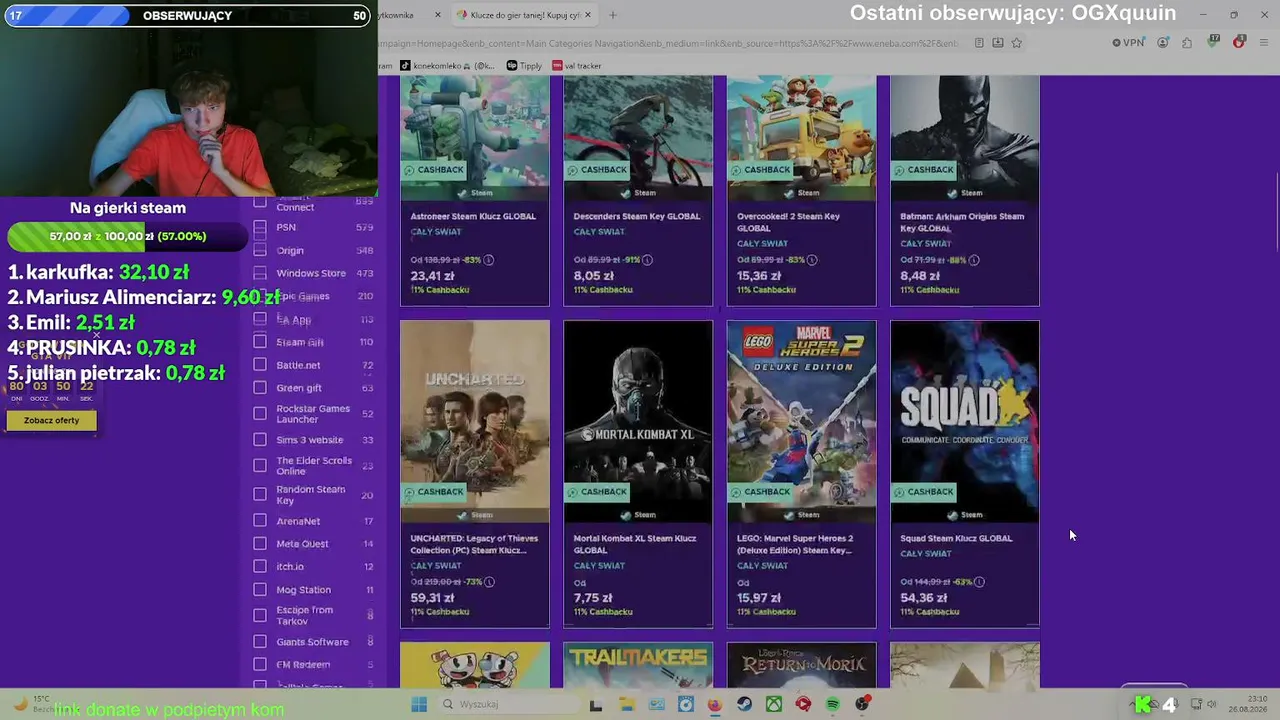Open the val tracker bookmark

[x=577, y=66]
